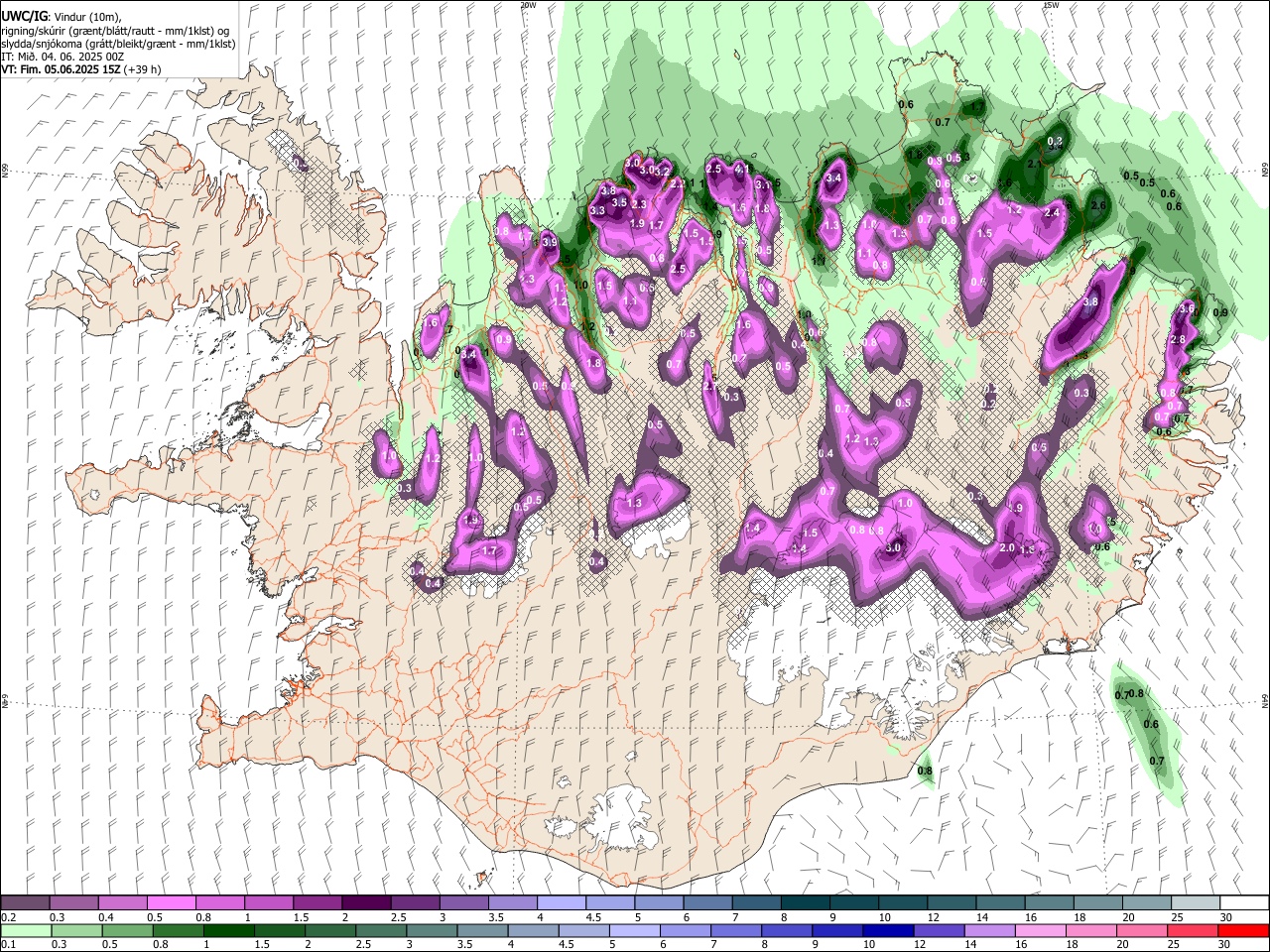Click the 2.8 value near the east coast

(1179, 339)
